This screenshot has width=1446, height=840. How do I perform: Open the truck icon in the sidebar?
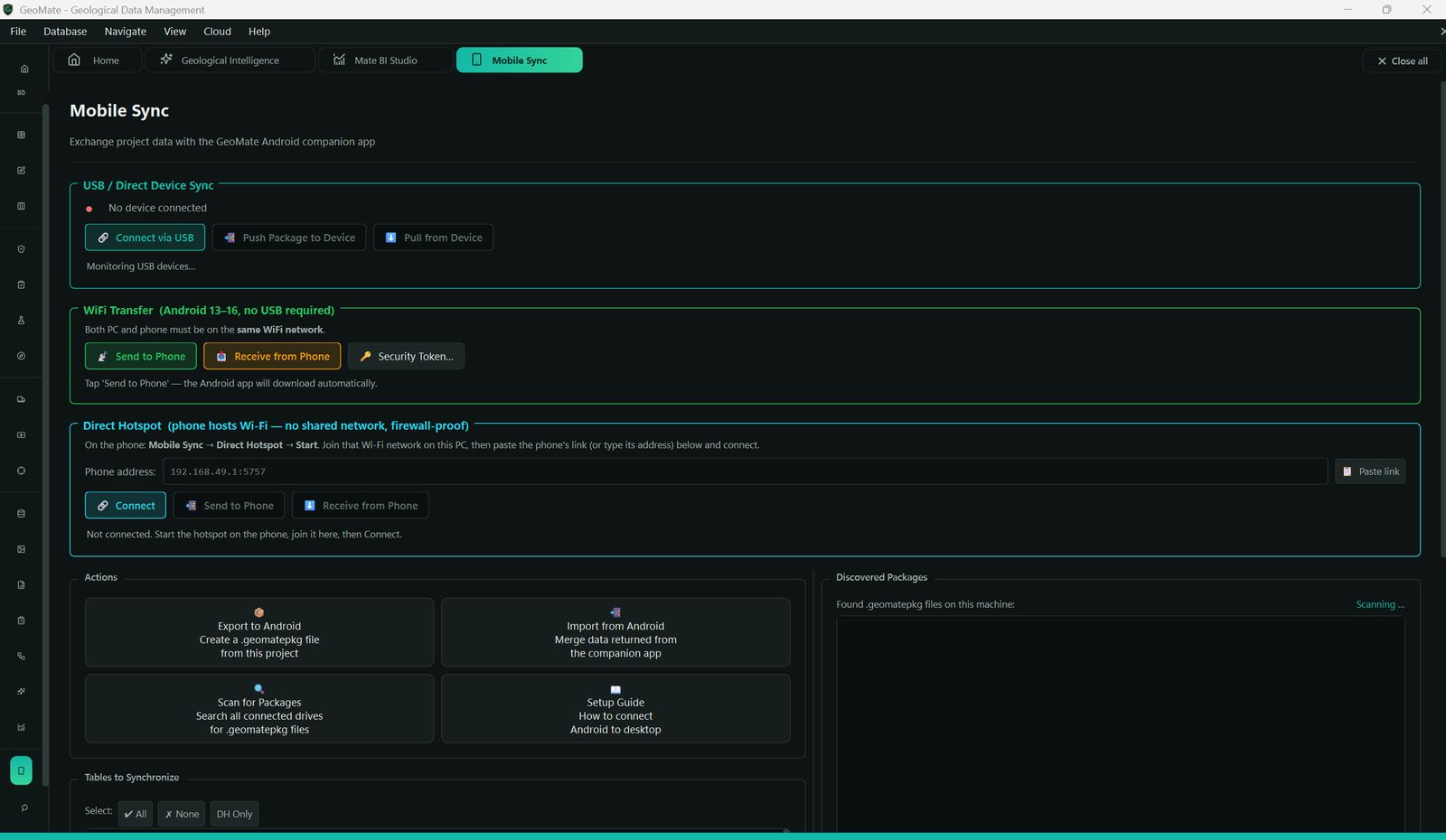[21, 399]
